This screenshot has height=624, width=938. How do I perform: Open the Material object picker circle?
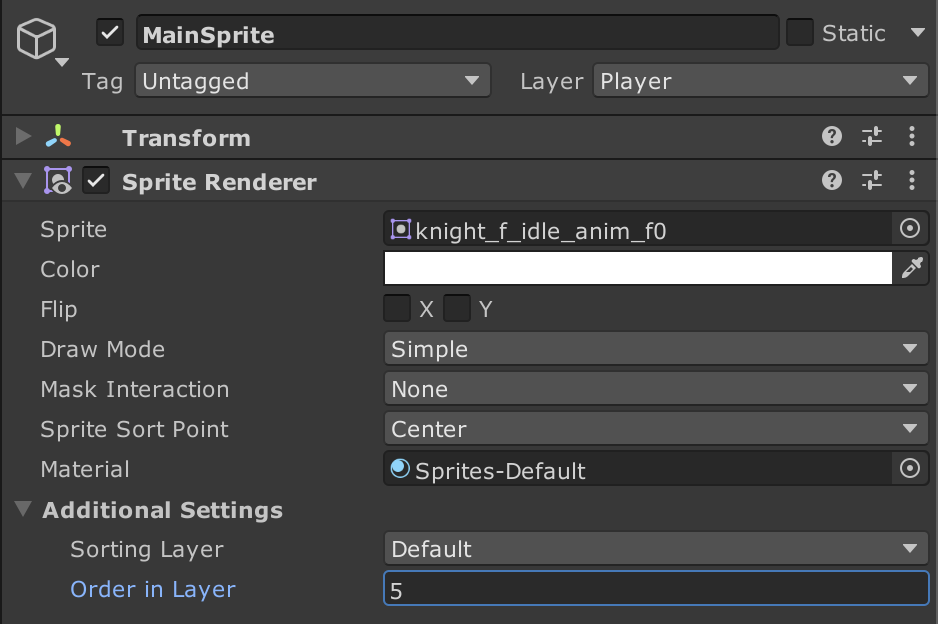coord(910,468)
